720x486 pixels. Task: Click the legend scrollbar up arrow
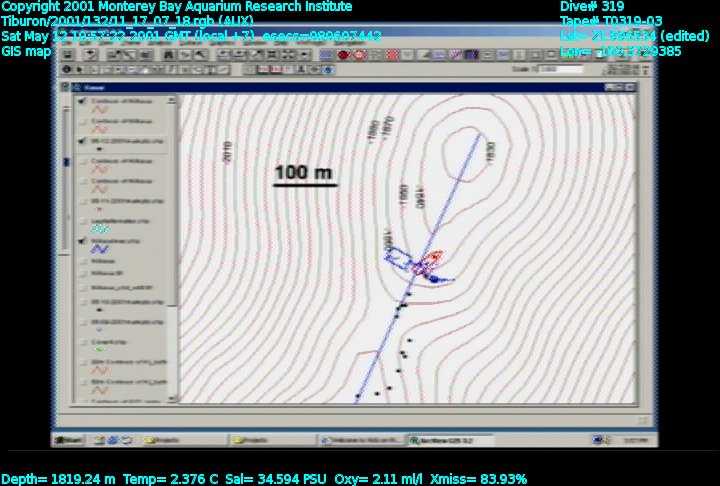(172, 100)
